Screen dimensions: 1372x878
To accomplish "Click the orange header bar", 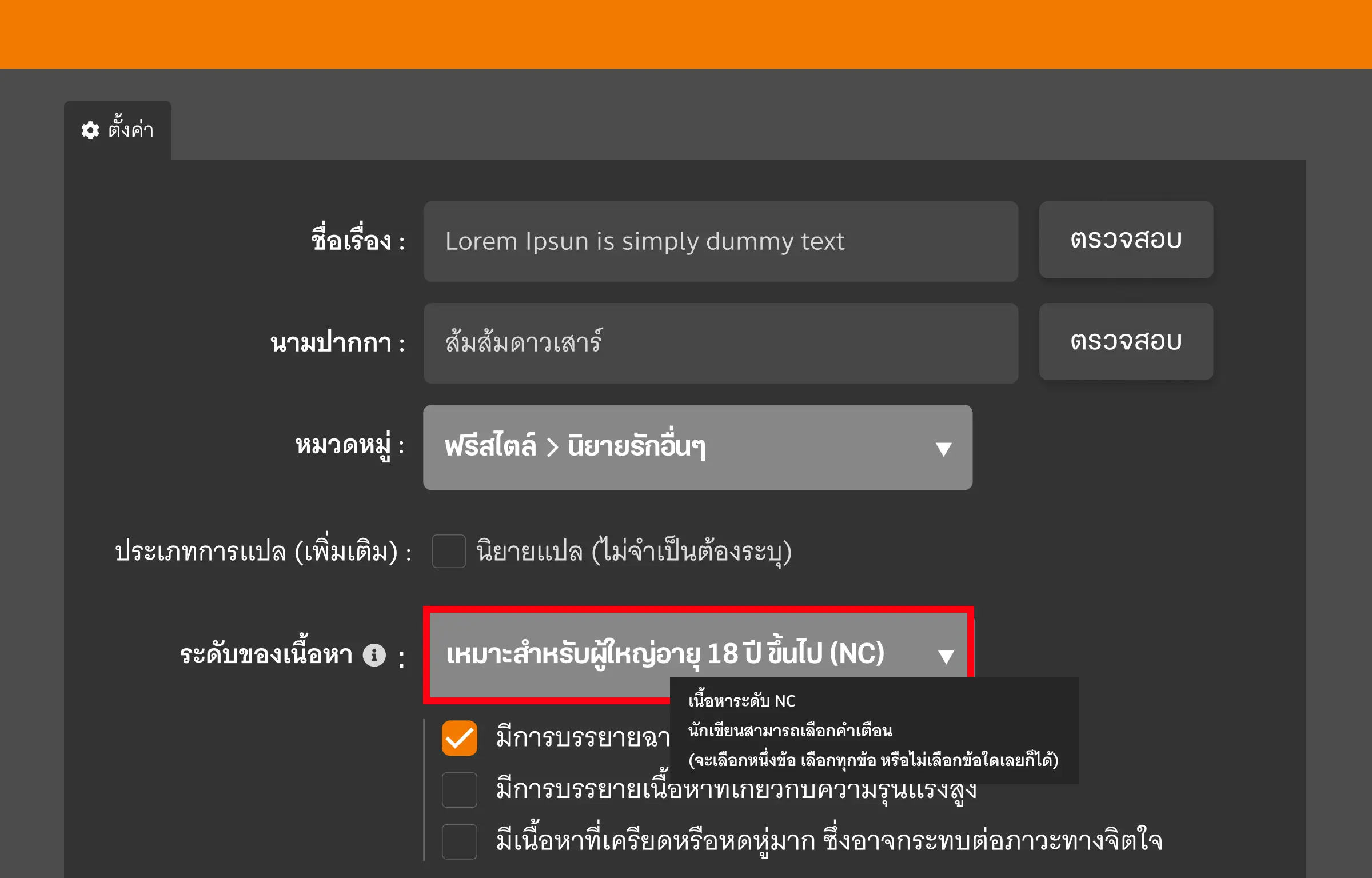I will (686, 33).
